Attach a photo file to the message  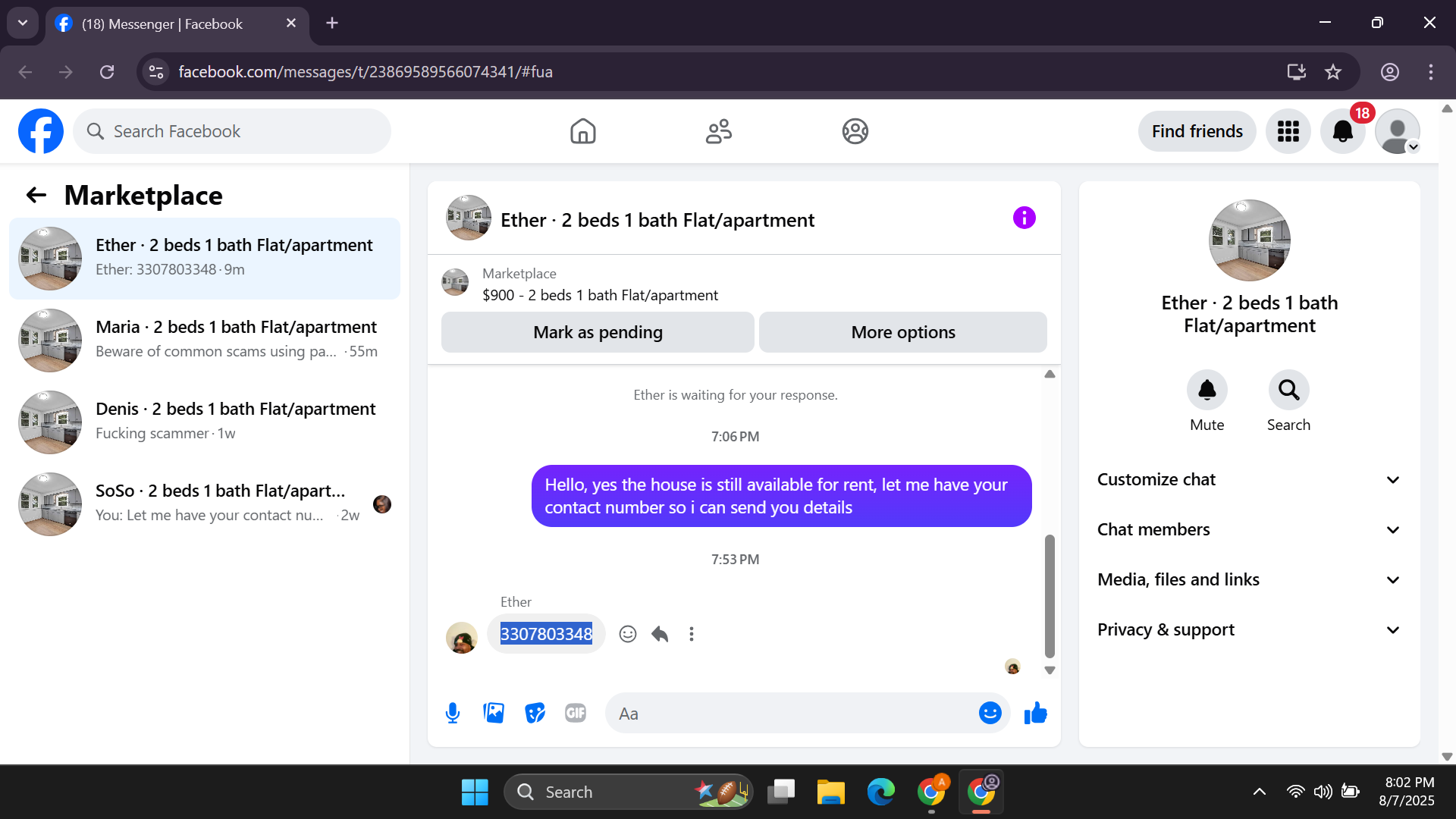click(x=494, y=714)
